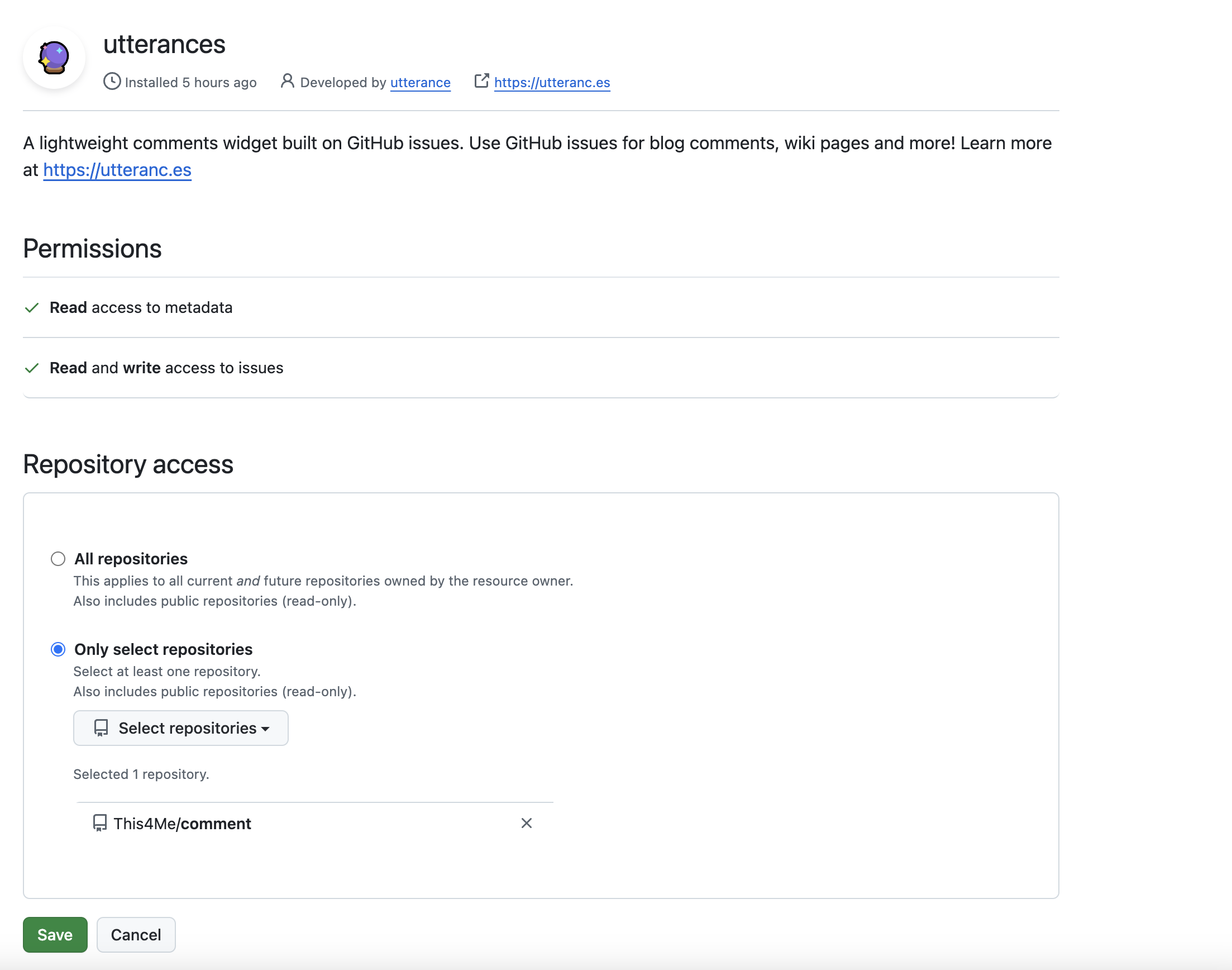Click the person icon before Developed by

[x=288, y=81]
